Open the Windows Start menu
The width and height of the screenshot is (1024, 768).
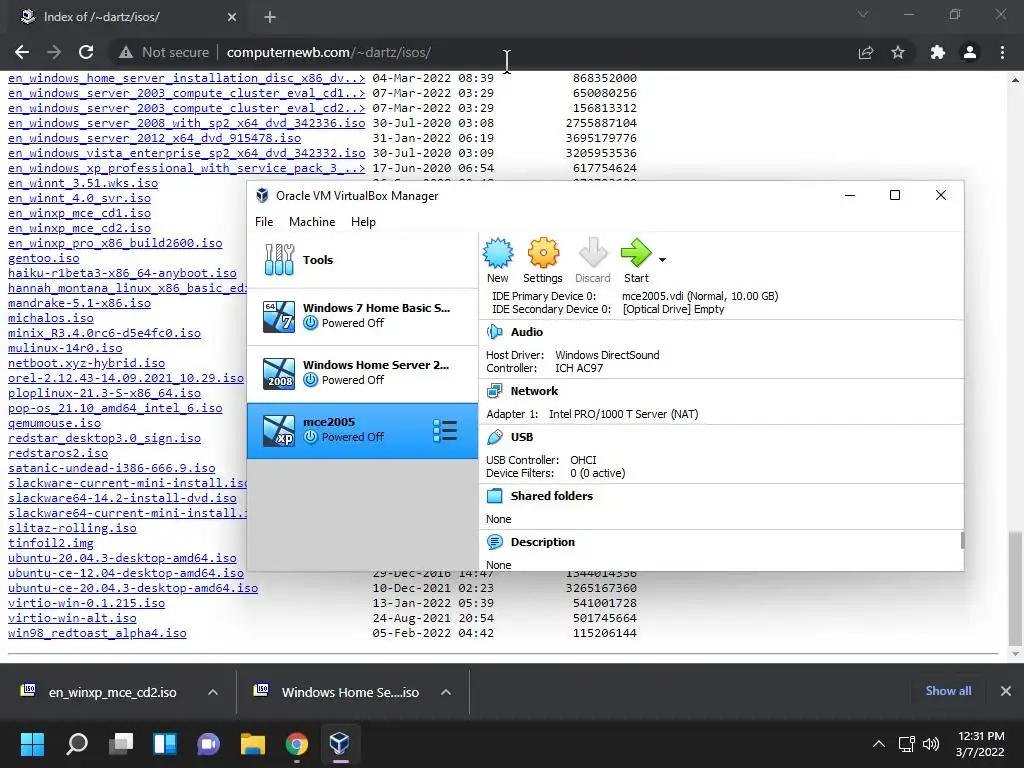(32, 744)
